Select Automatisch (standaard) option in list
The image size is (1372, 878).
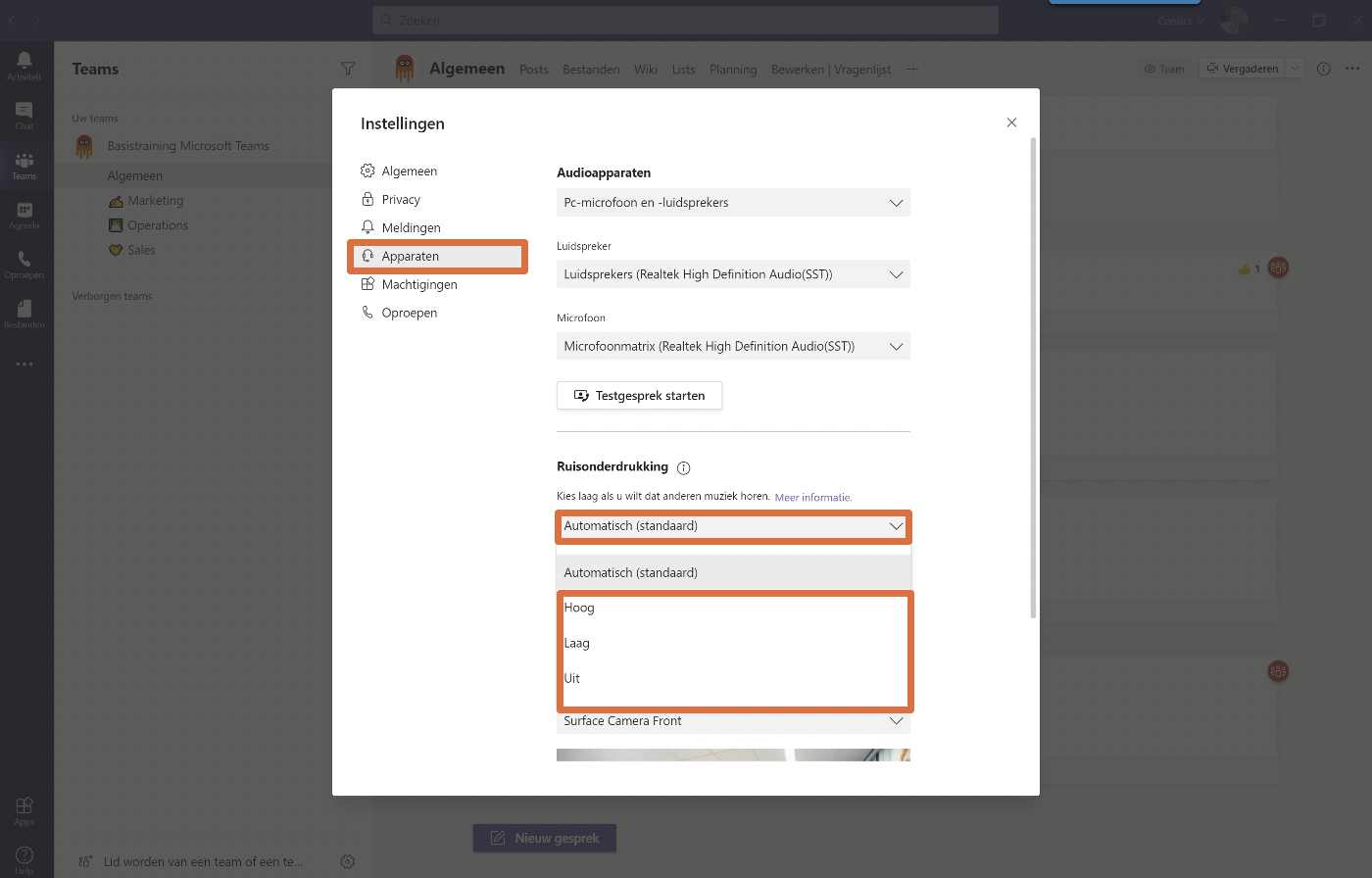(x=733, y=572)
